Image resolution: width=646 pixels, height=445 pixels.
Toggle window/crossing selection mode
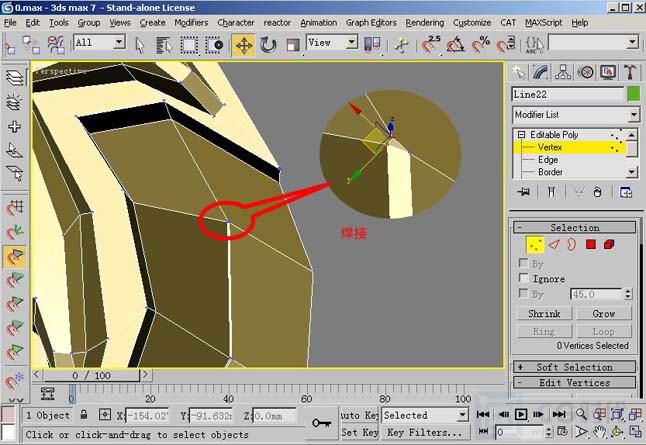pyautogui.click(x=214, y=44)
